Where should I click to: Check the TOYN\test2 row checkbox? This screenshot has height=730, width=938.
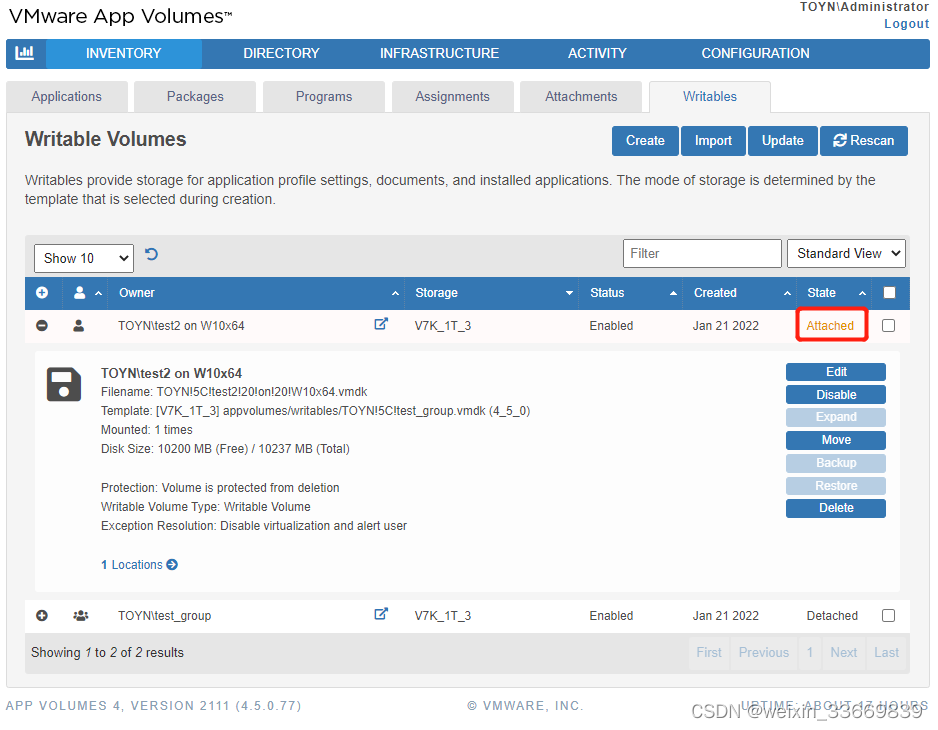pos(889,326)
